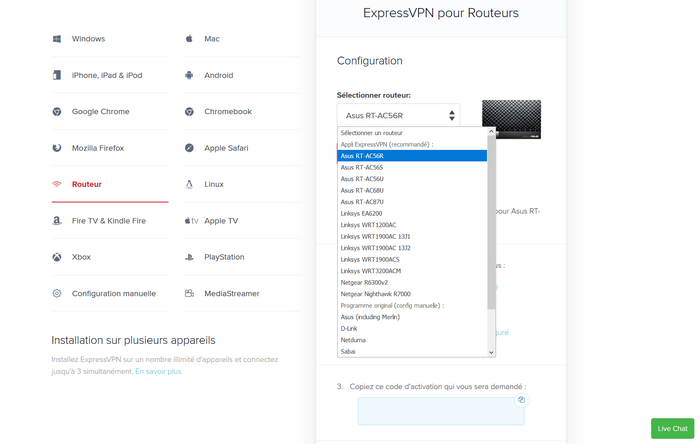
Task: Click the PlayStation logo icon
Action: click(x=189, y=257)
